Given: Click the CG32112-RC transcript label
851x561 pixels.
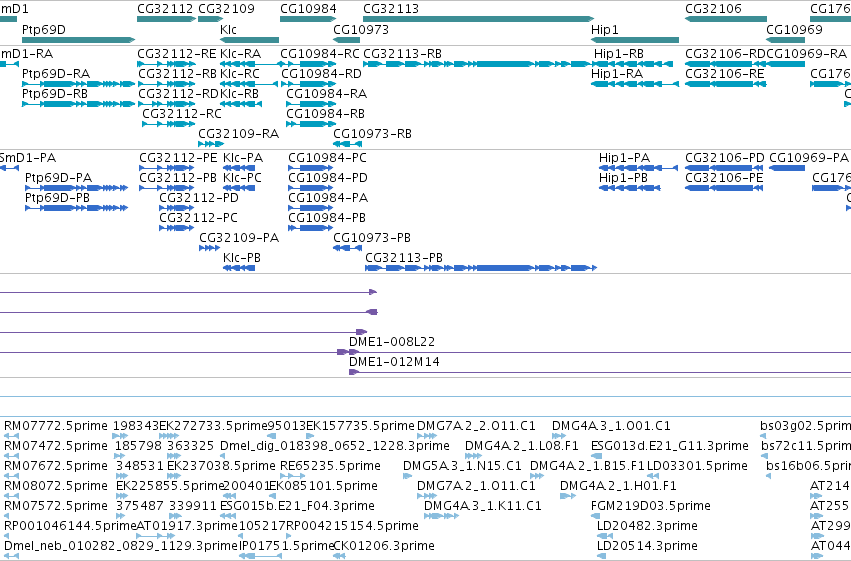Looking at the screenshot, I should pos(182,113).
